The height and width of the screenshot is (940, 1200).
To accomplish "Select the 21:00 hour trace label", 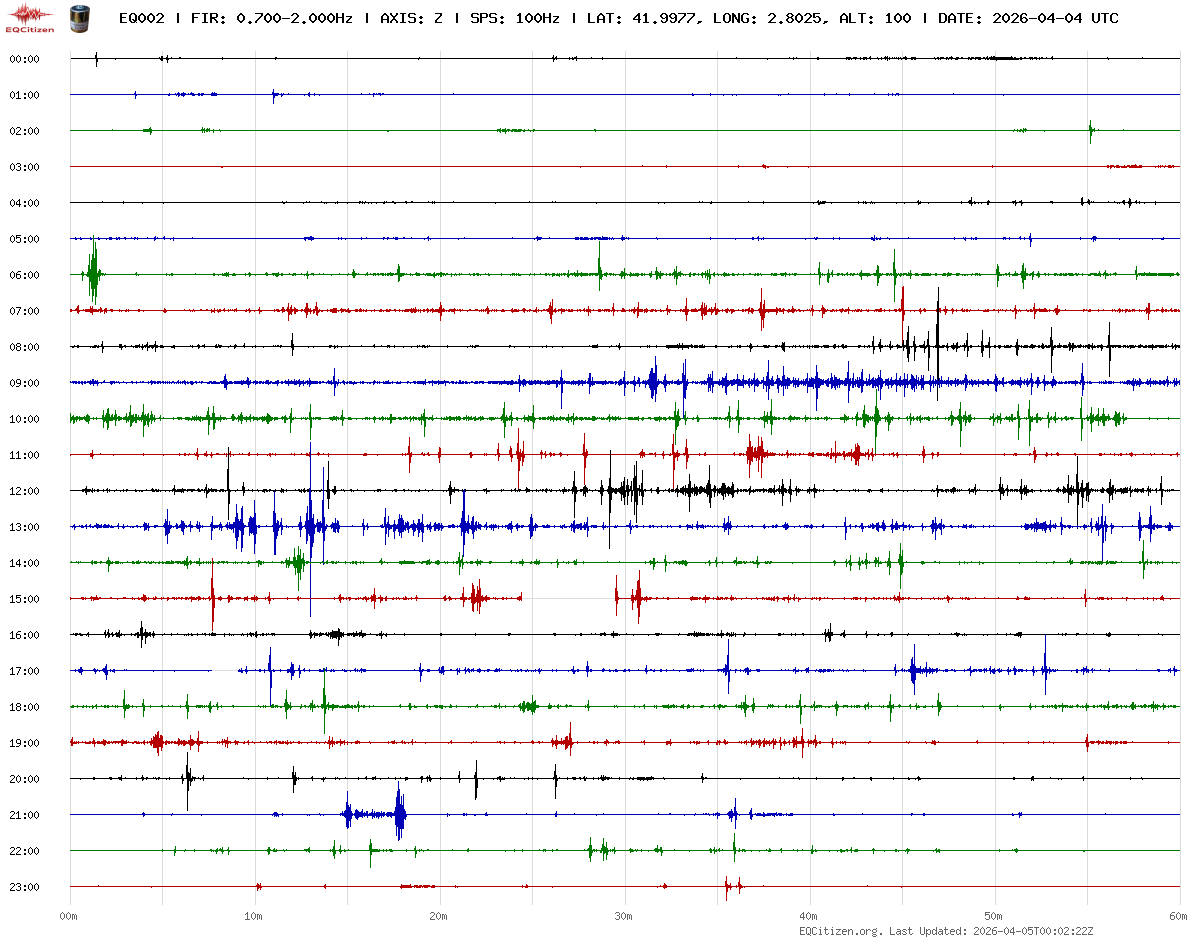I will pyautogui.click(x=24, y=815).
